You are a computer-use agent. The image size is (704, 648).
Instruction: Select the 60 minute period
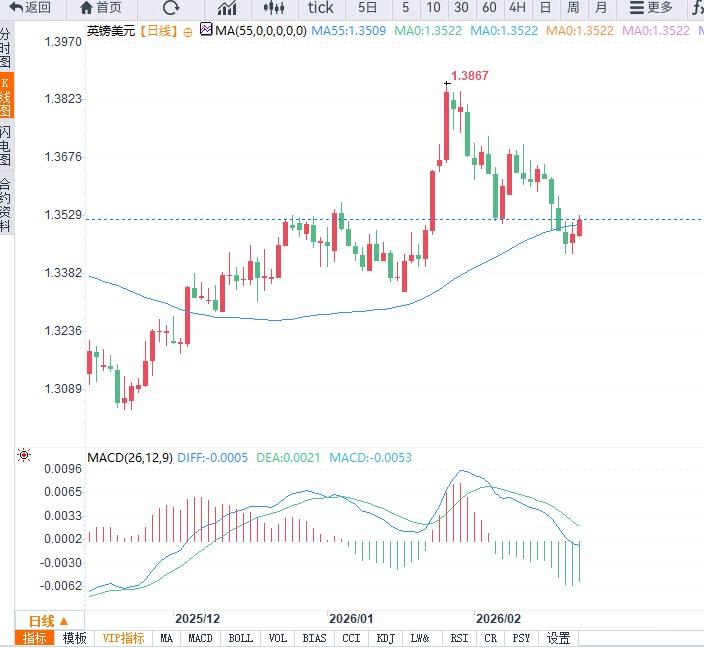point(489,8)
